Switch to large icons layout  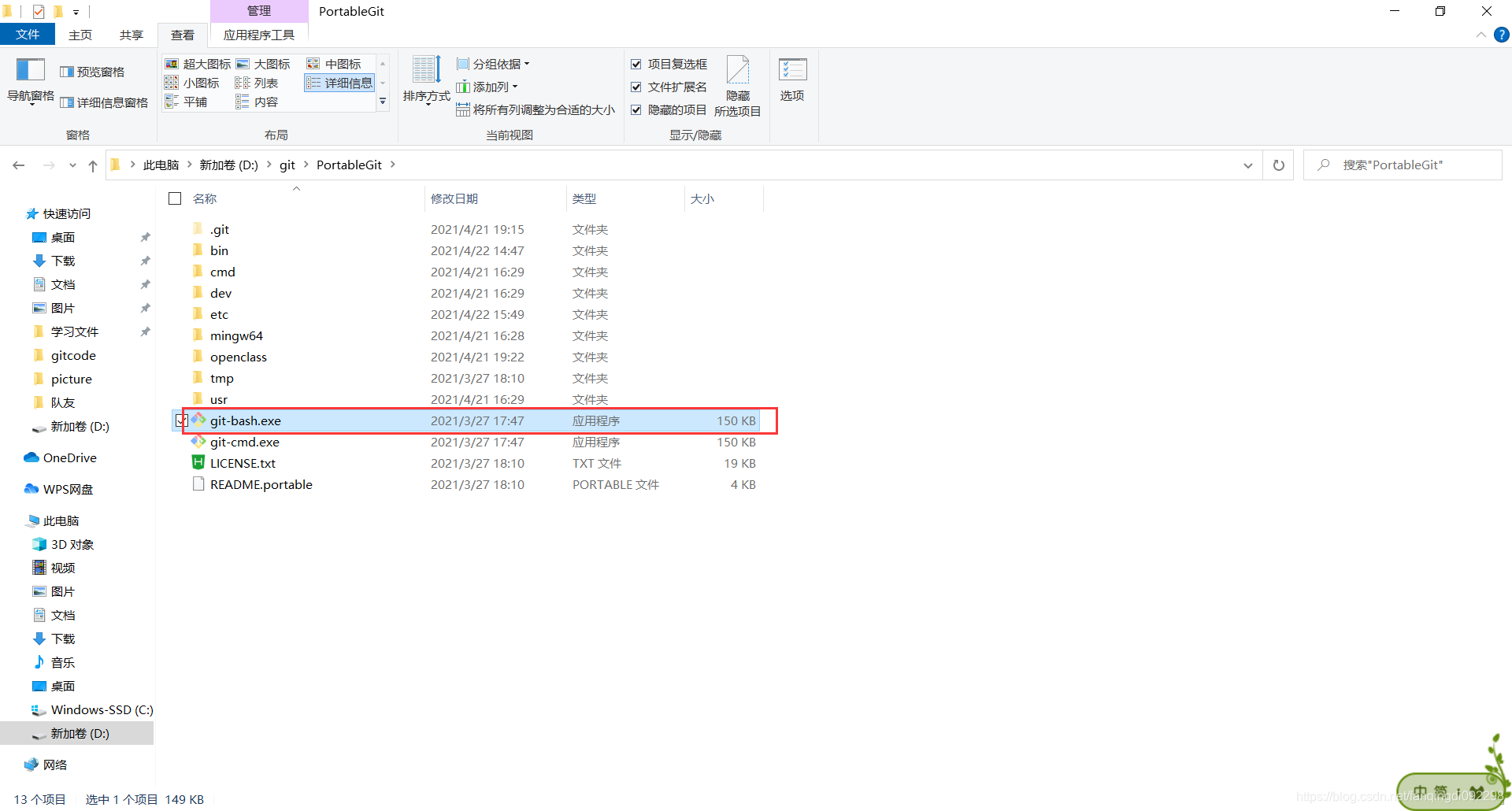tap(263, 64)
